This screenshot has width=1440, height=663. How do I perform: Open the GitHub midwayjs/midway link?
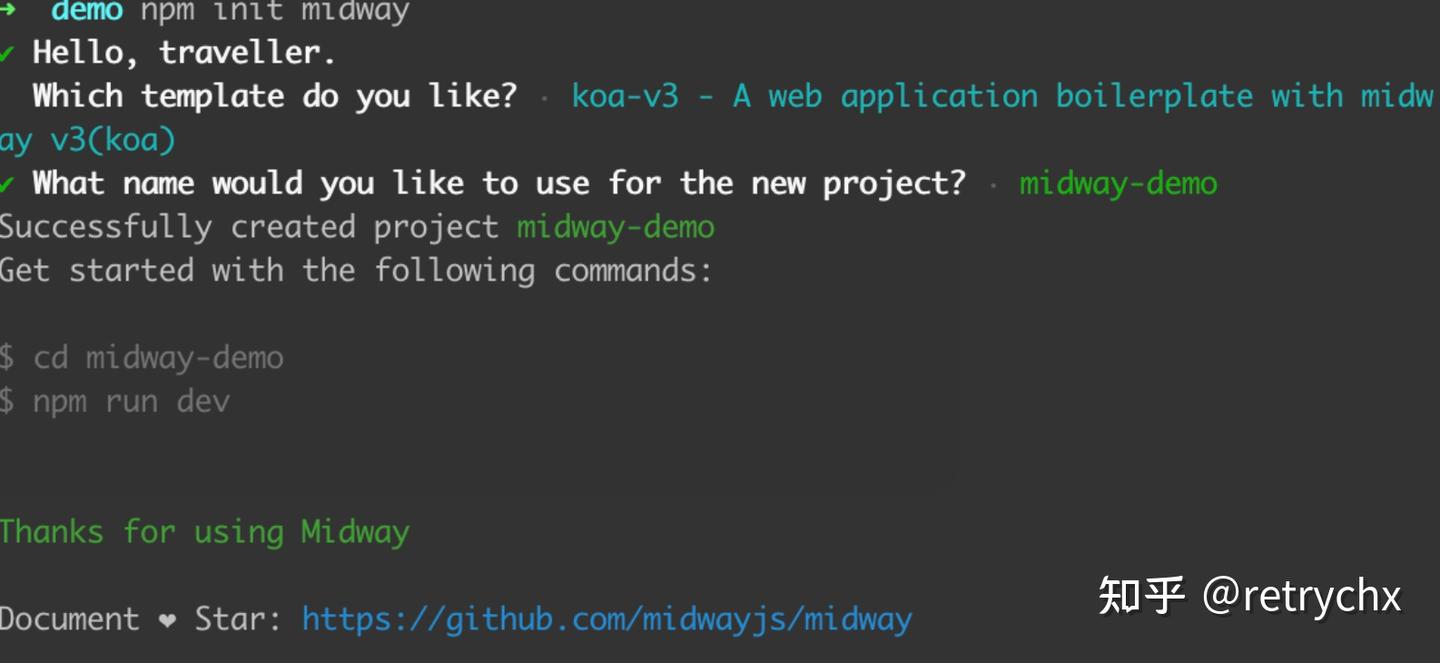coord(607,620)
